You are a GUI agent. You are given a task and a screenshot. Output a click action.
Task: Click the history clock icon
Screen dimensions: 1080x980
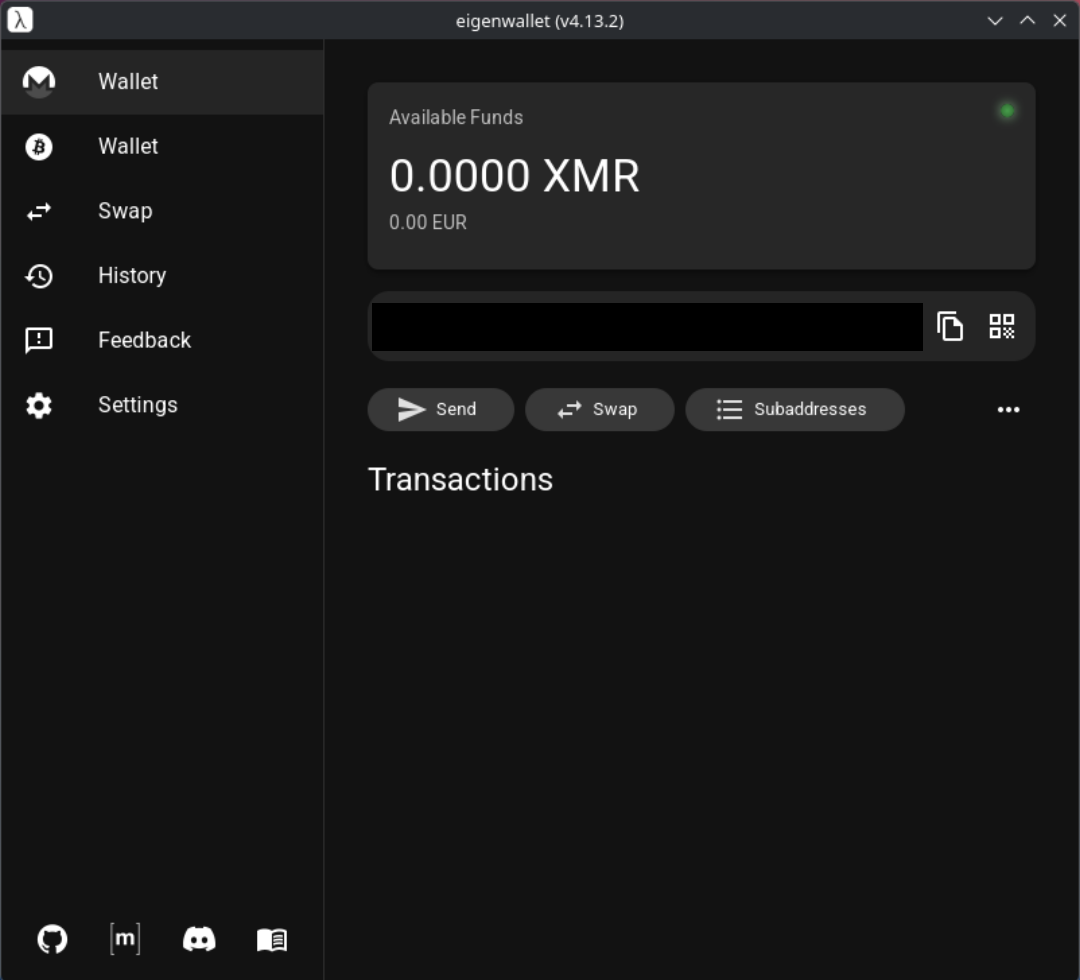point(39,276)
